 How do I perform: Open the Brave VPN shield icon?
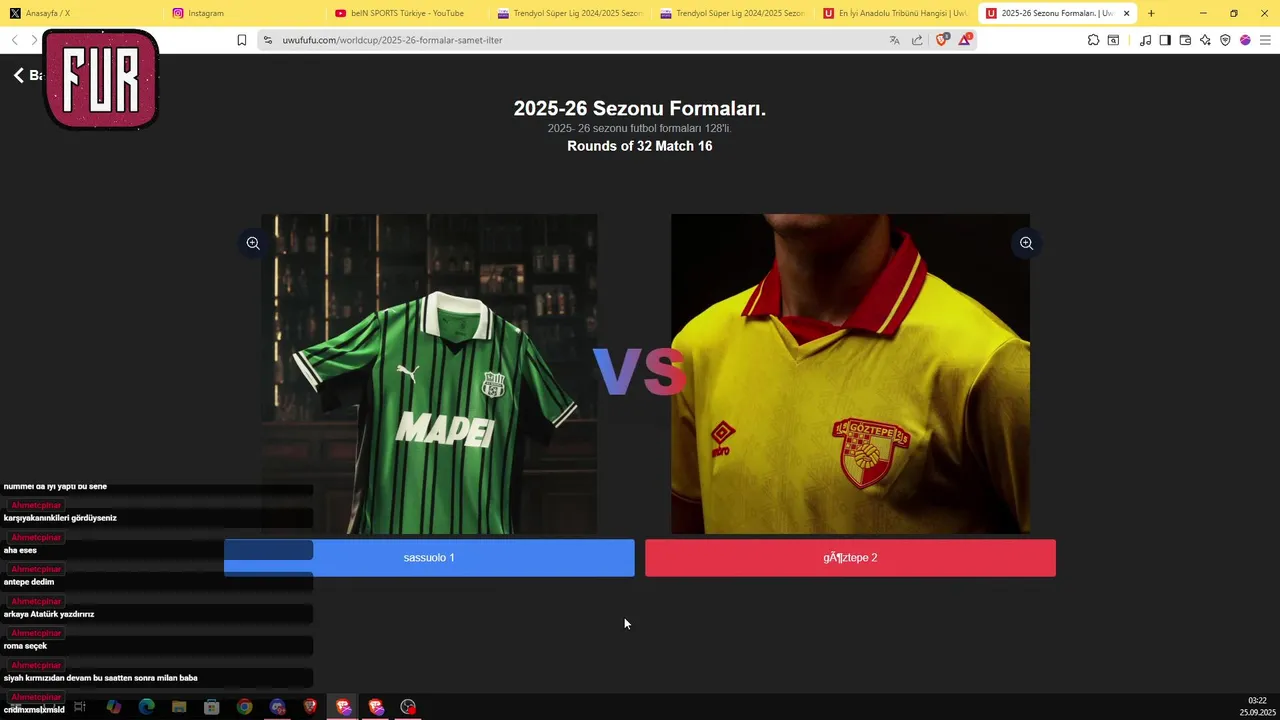1225,40
